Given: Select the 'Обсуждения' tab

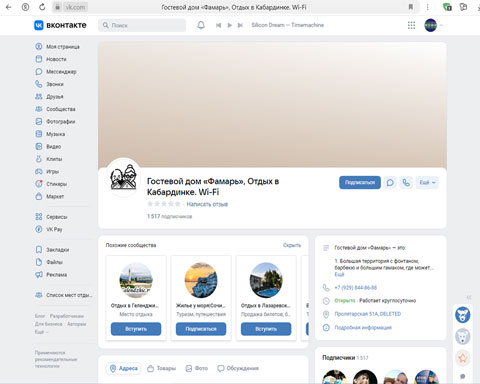Looking at the screenshot, I should 238,368.
